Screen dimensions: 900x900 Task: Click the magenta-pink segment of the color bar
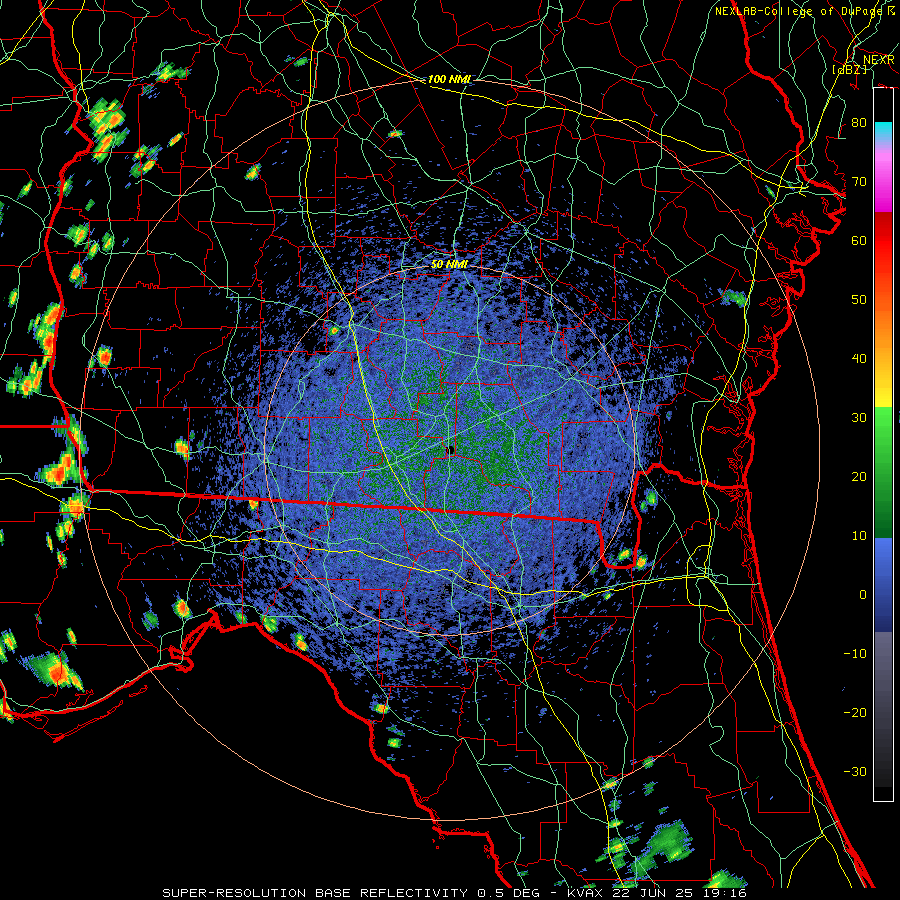pyautogui.click(x=883, y=179)
